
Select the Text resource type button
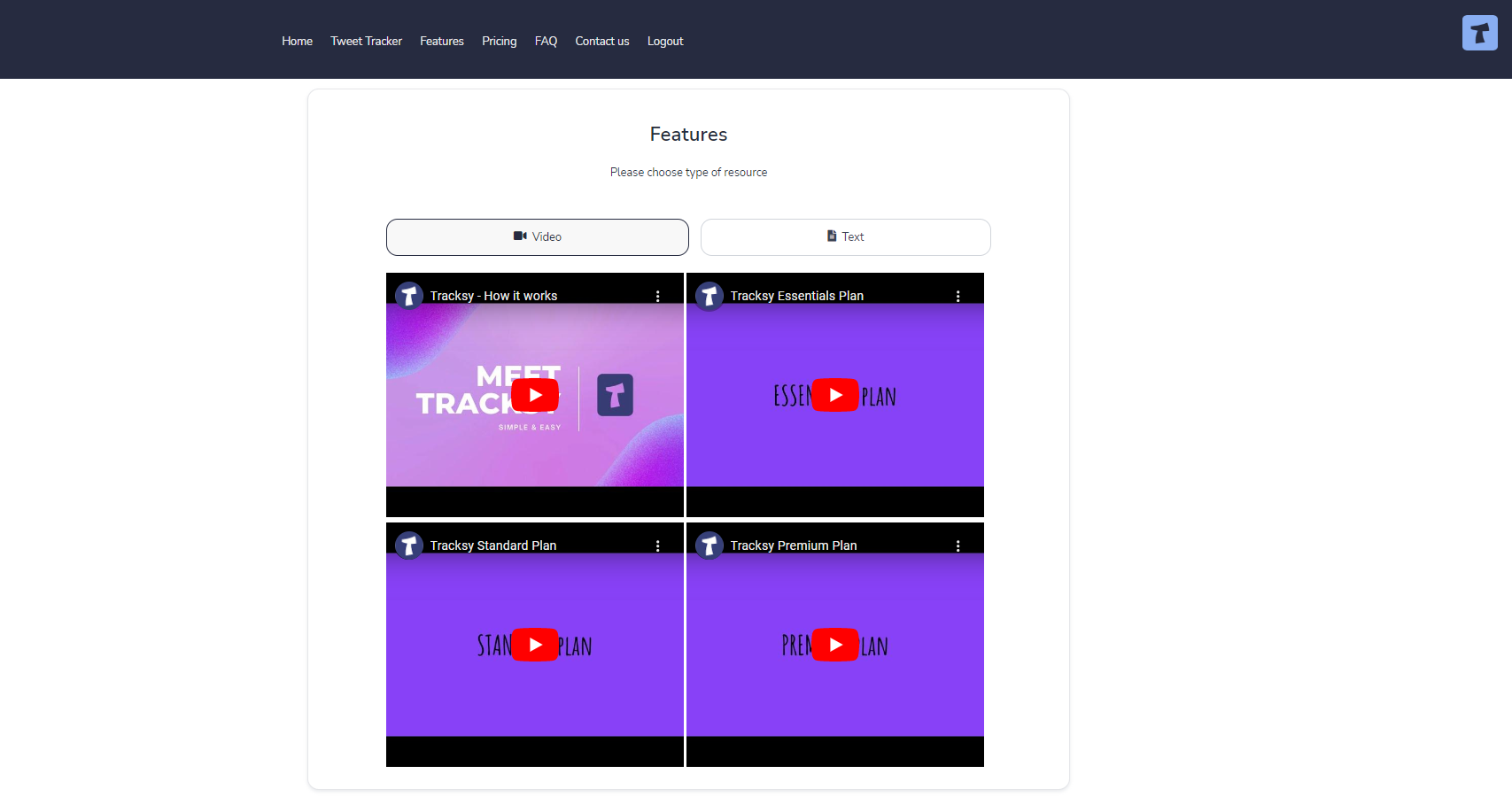845,236
